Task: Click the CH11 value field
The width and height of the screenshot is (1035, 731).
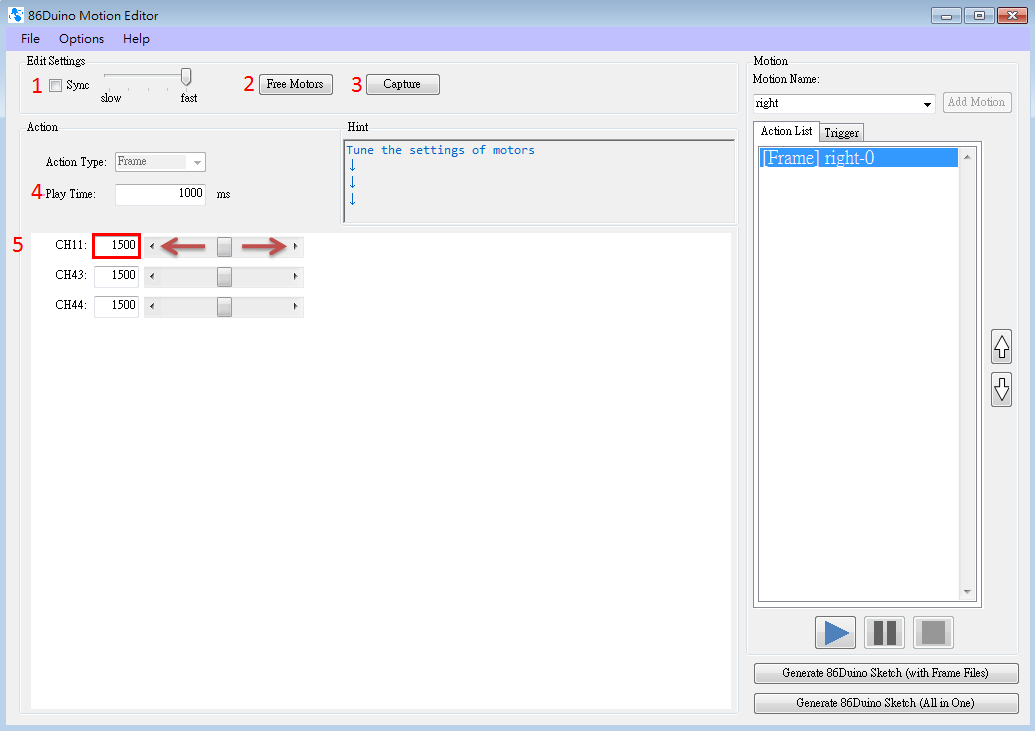Action: pyautogui.click(x=116, y=246)
